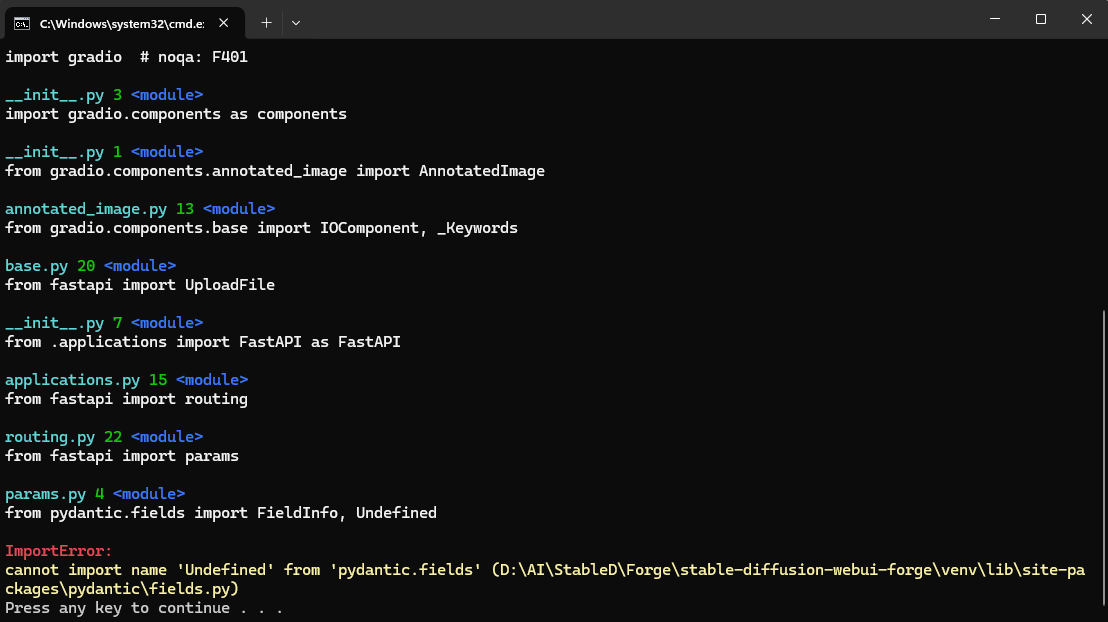Click the annotated_image.py file name
Viewport: 1108px width, 622px height.
[x=86, y=209]
